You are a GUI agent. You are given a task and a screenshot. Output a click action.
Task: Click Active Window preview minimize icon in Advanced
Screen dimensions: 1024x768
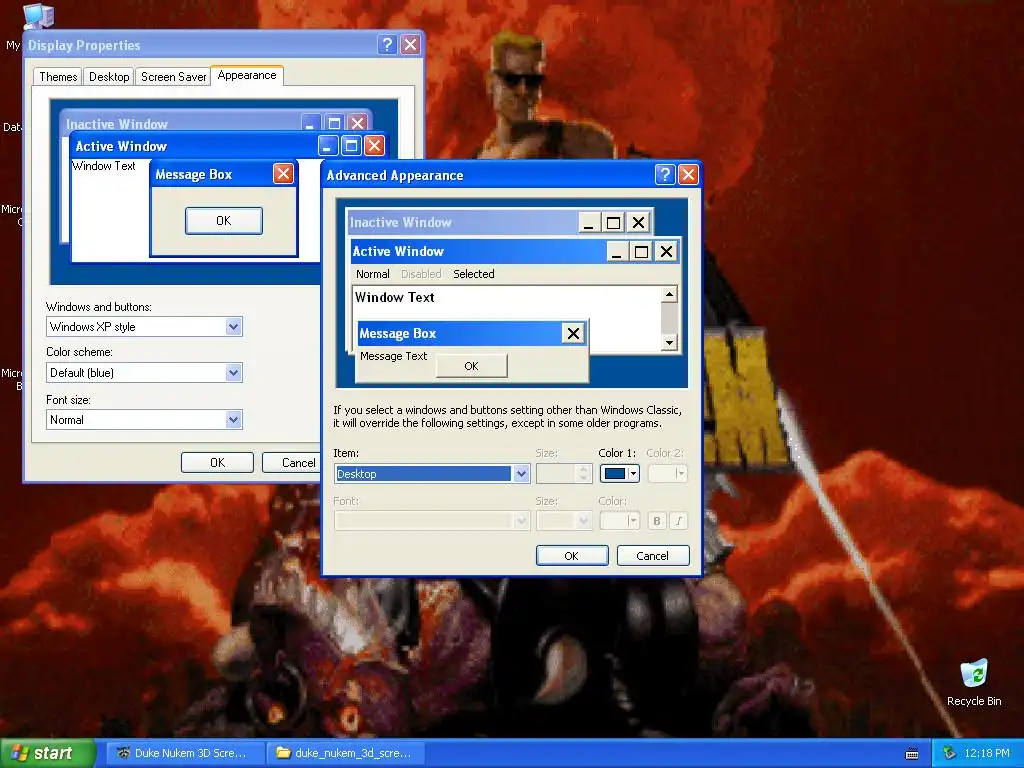click(x=616, y=252)
